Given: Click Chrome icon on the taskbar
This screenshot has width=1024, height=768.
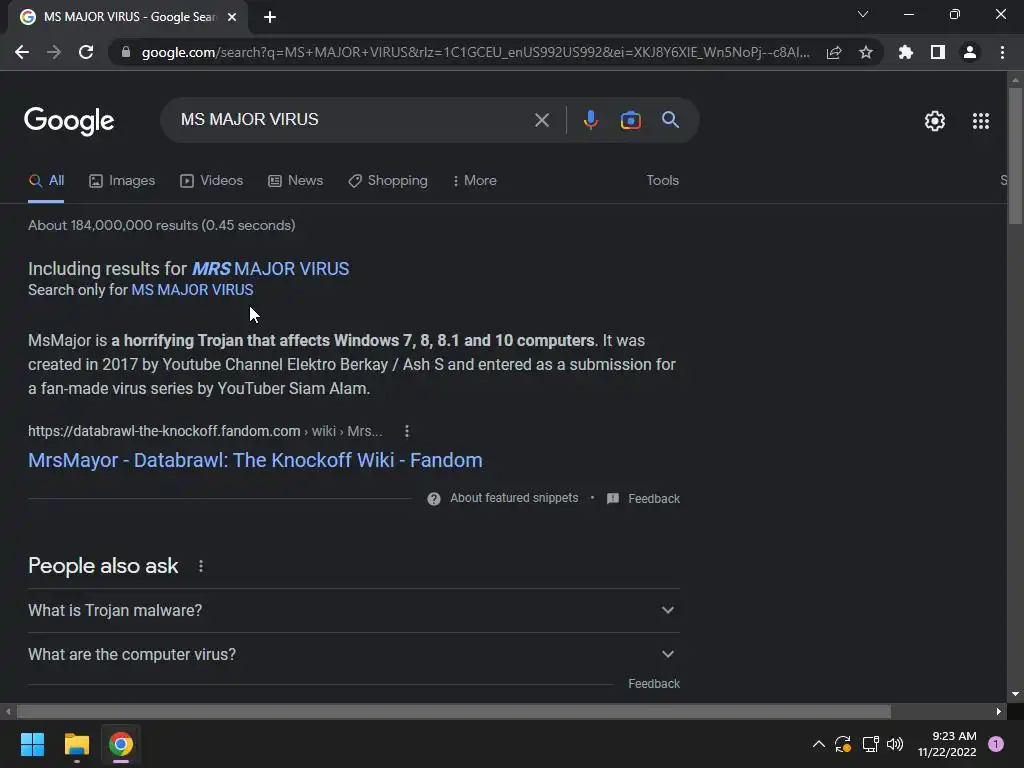Looking at the screenshot, I should (x=121, y=744).
